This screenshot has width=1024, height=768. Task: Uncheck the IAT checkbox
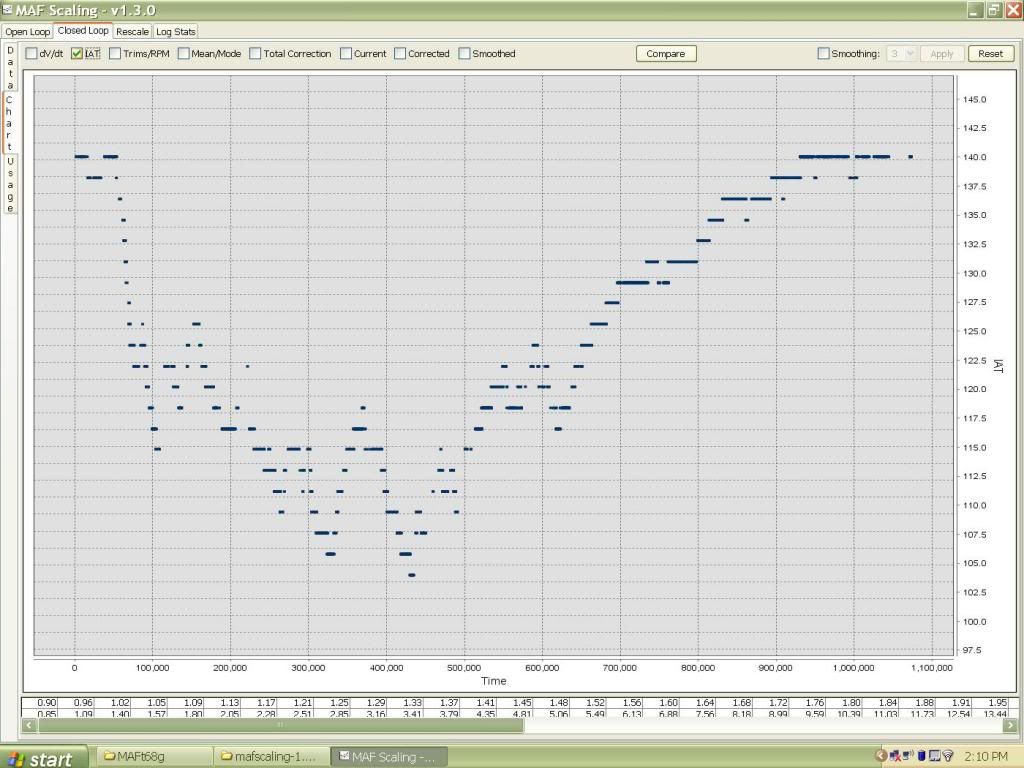(77, 54)
